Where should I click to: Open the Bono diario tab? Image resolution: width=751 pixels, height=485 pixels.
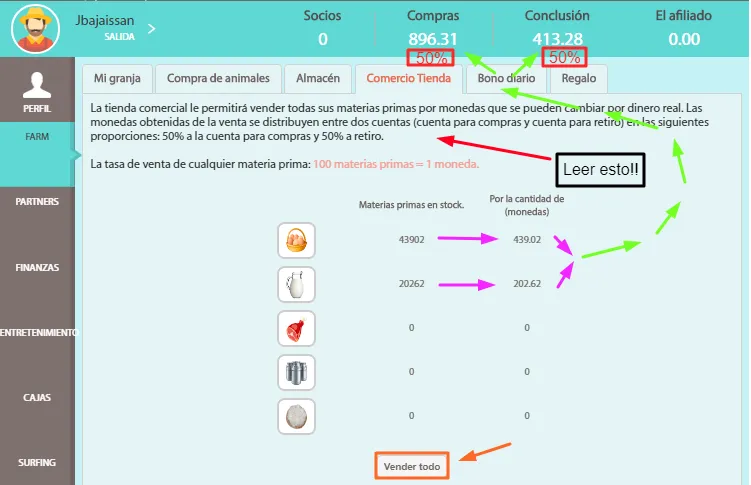click(506, 79)
